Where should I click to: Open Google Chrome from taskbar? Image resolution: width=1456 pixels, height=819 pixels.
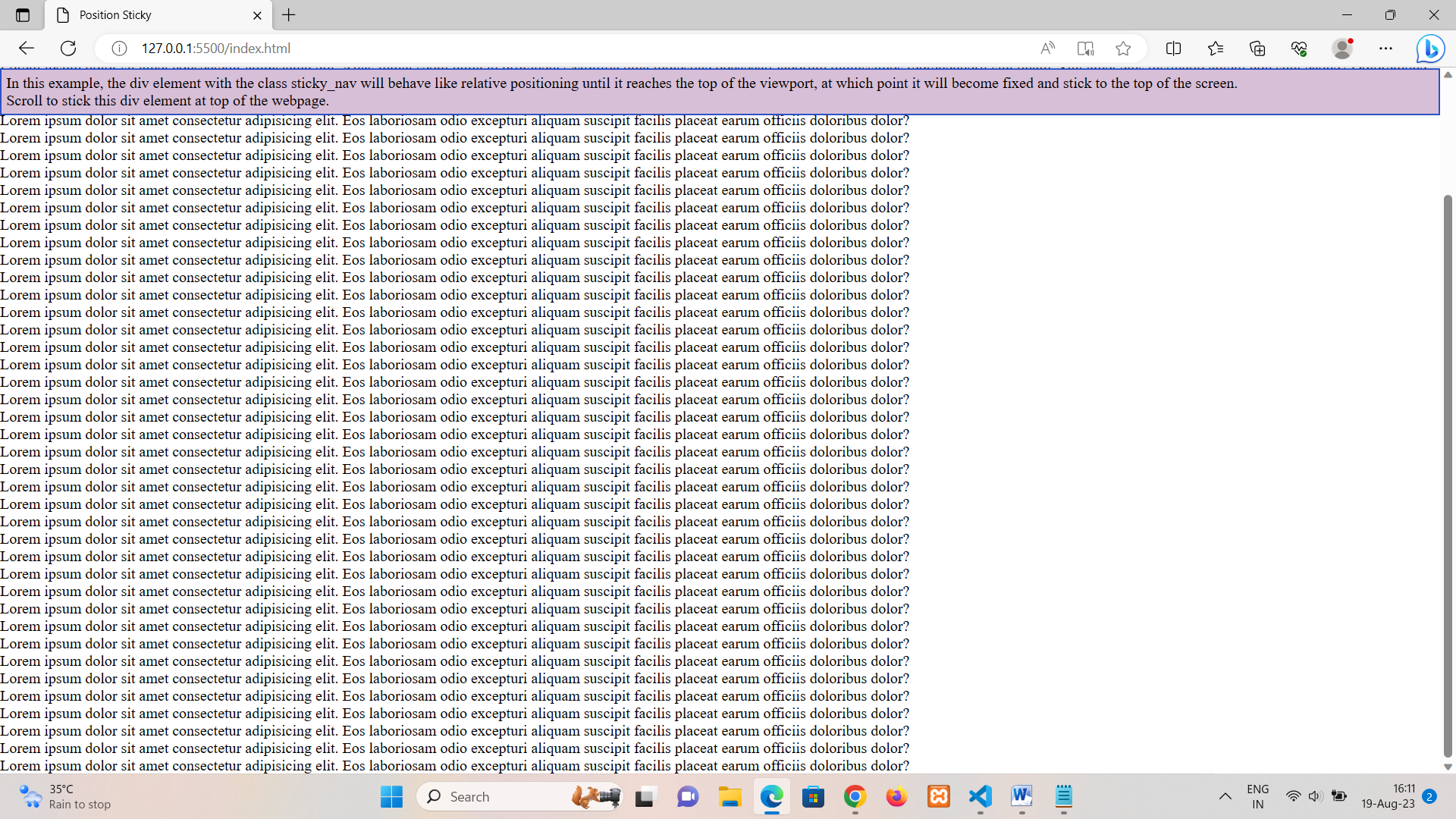coord(855,797)
